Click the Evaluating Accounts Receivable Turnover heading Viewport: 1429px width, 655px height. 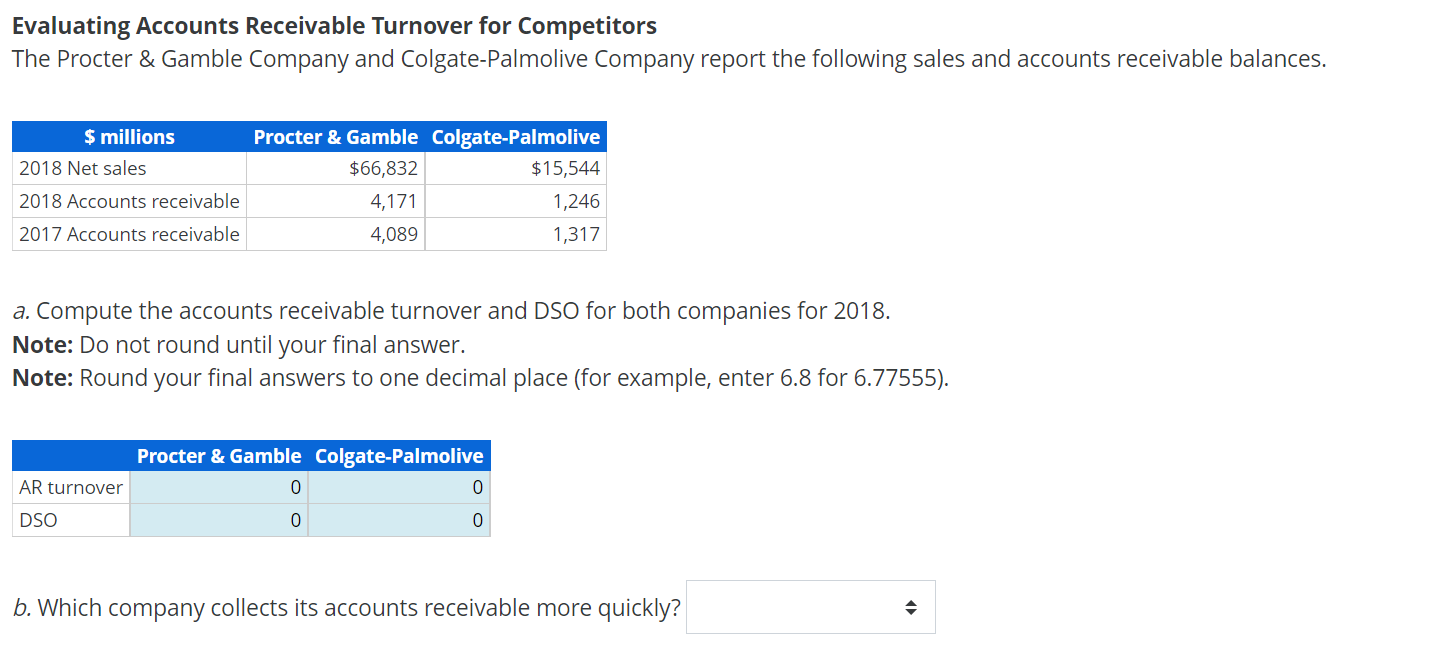pyautogui.click(x=333, y=25)
